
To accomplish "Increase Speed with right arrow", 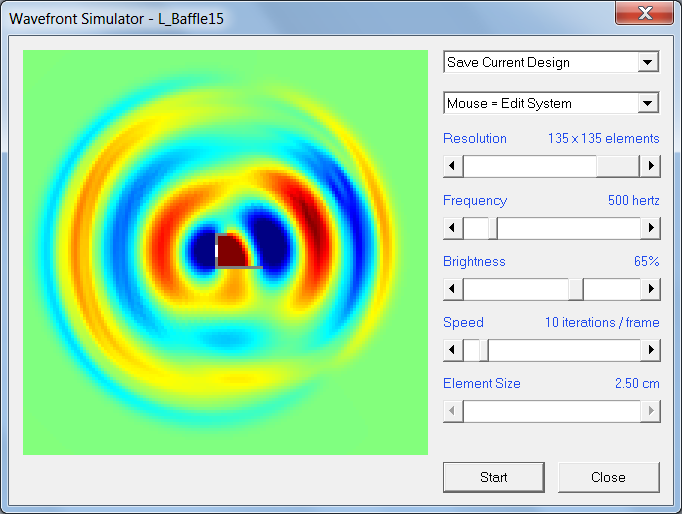I will (x=650, y=350).
